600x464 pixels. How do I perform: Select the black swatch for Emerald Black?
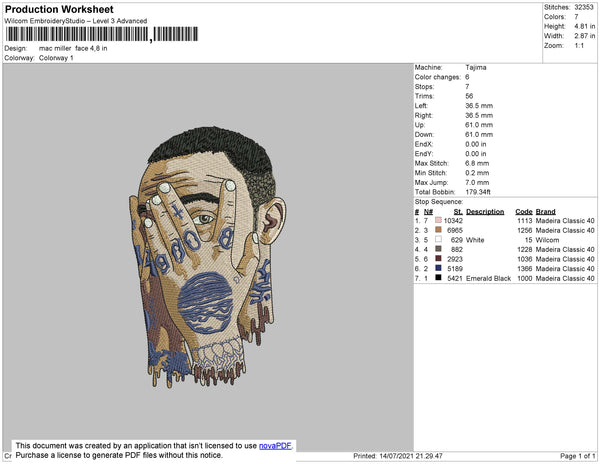click(439, 278)
